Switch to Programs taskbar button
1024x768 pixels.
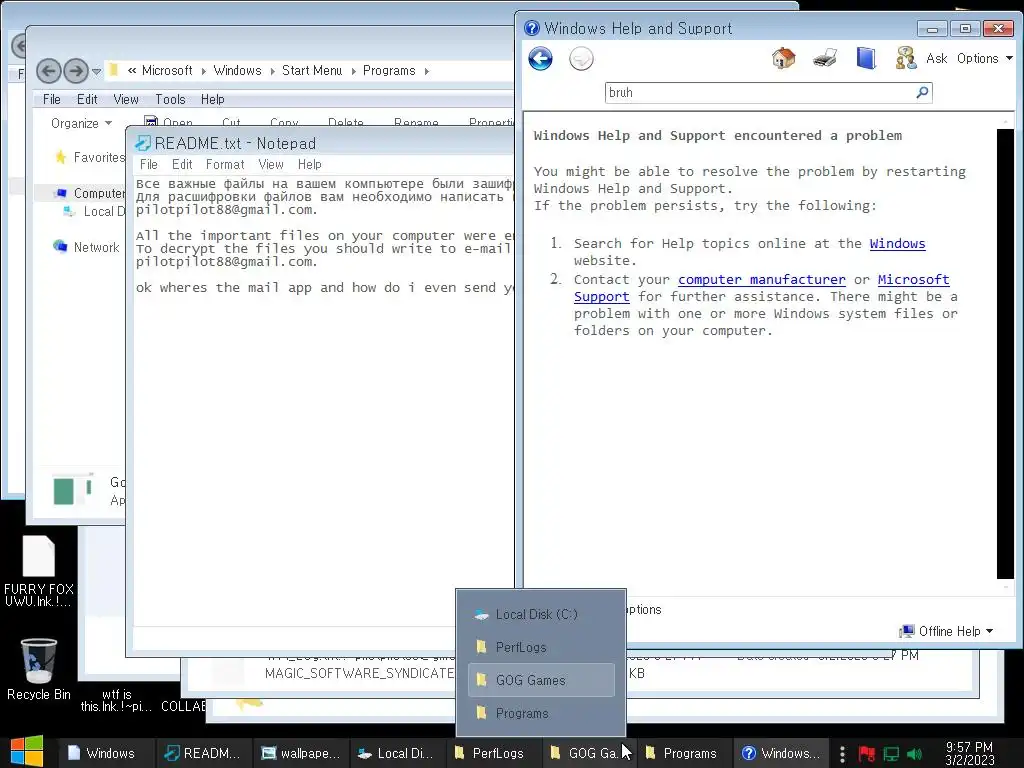(x=685, y=753)
